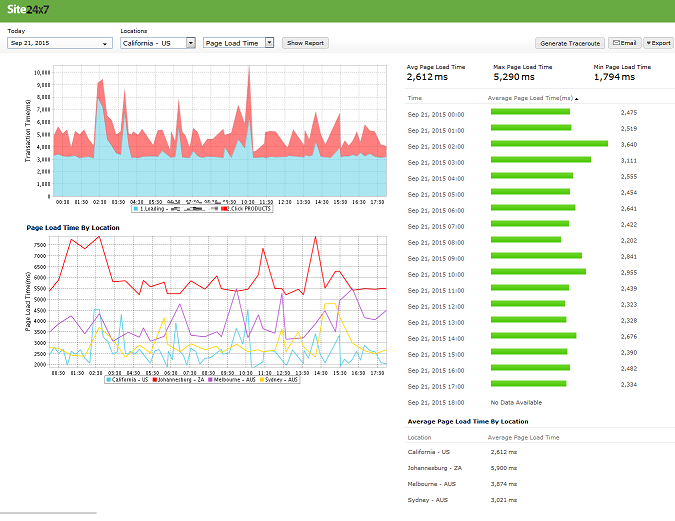The width and height of the screenshot is (675, 521).
Task: Click Generate Traceroute button
Action: pos(570,43)
